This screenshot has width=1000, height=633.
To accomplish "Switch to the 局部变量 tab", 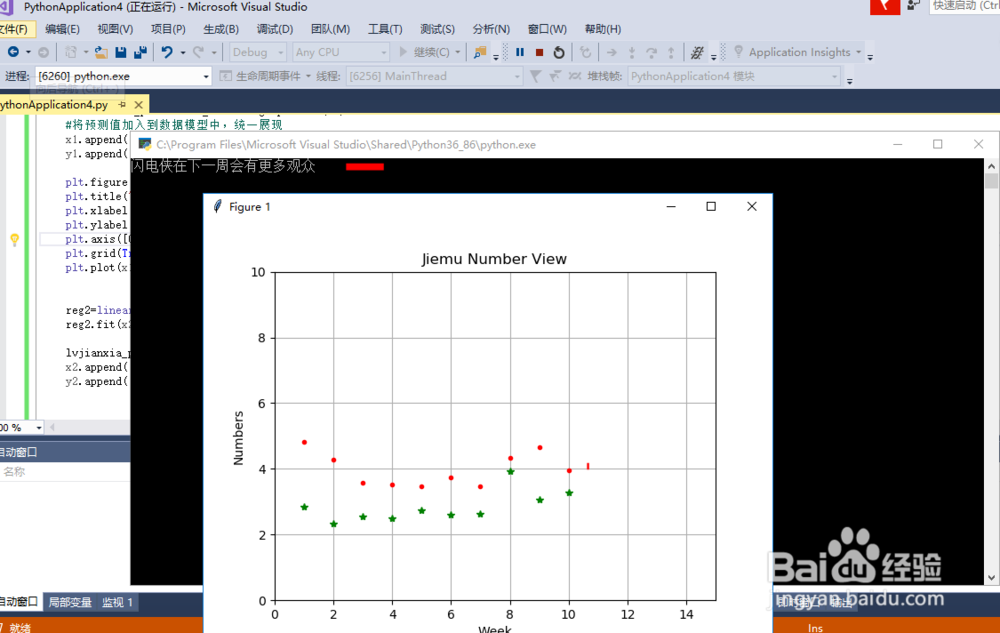I will pos(70,602).
